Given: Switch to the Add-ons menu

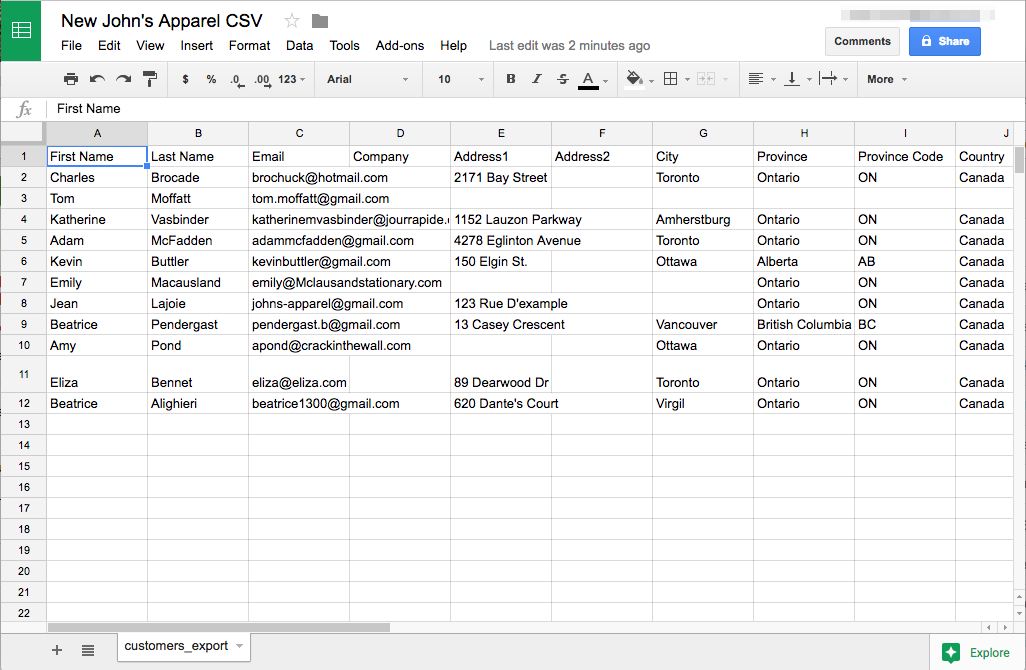Looking at the screenshot, I should [x=399, y=45].
